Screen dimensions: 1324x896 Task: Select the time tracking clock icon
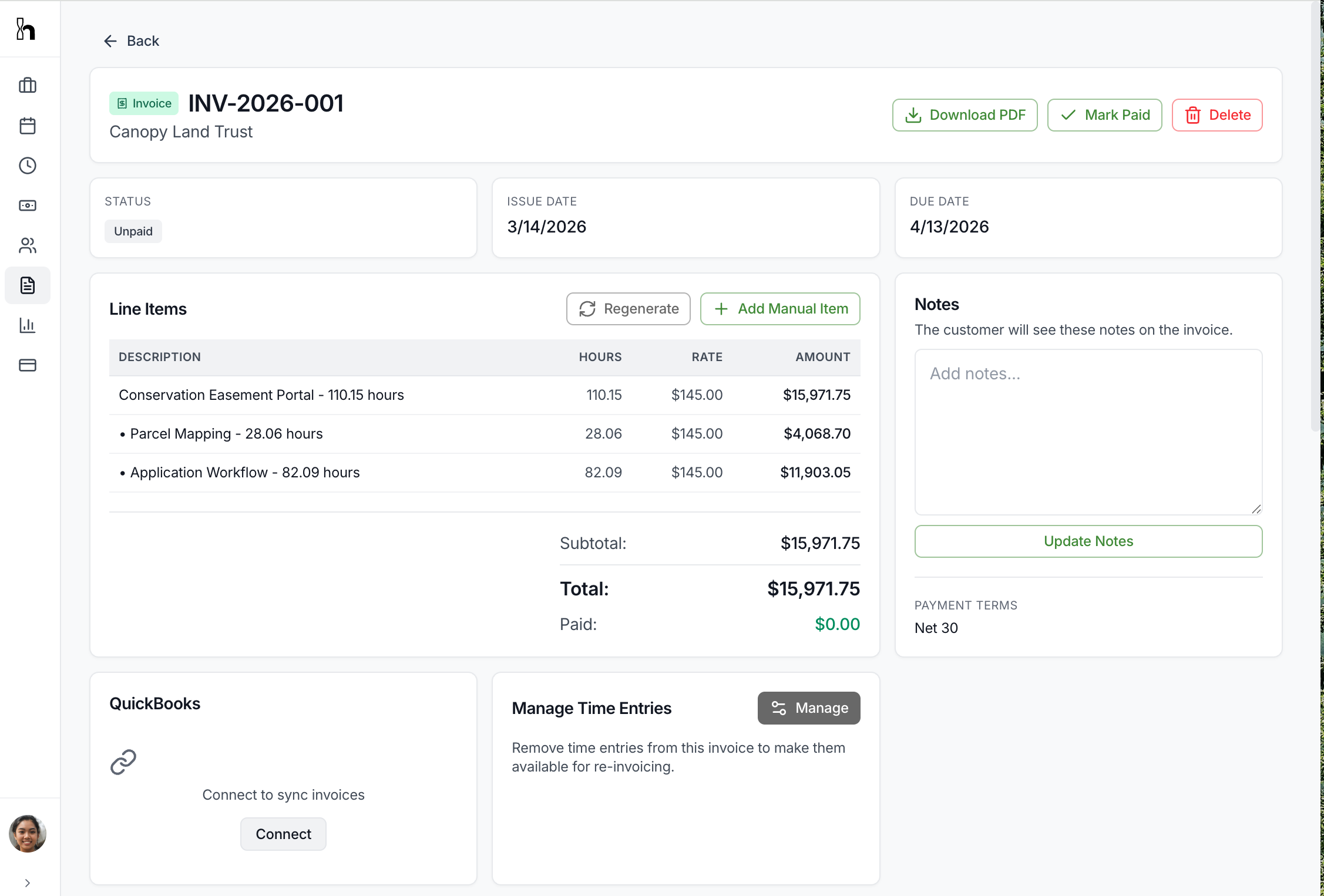(27, 166)
